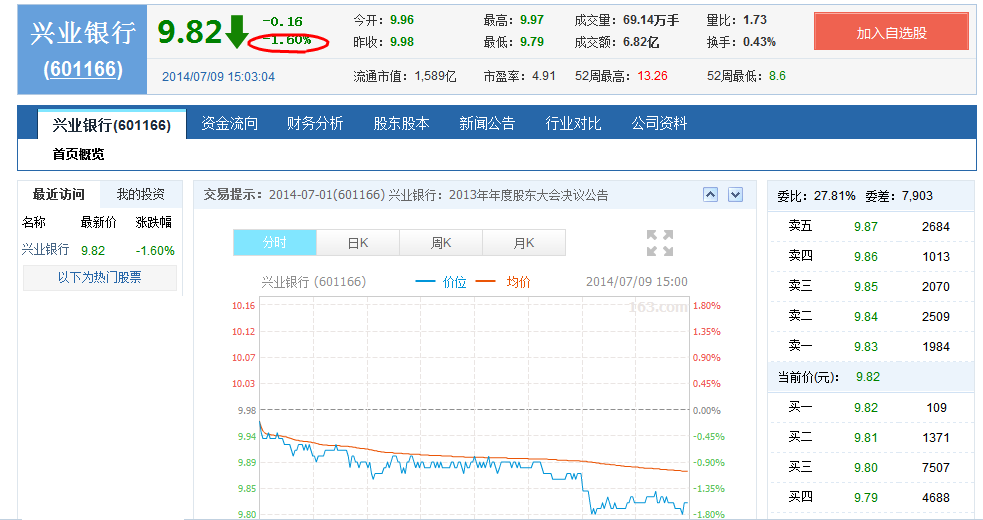This screenshot has height=520, width=983.
Task: Click the 买四 volume 4688
Action: 935,498
